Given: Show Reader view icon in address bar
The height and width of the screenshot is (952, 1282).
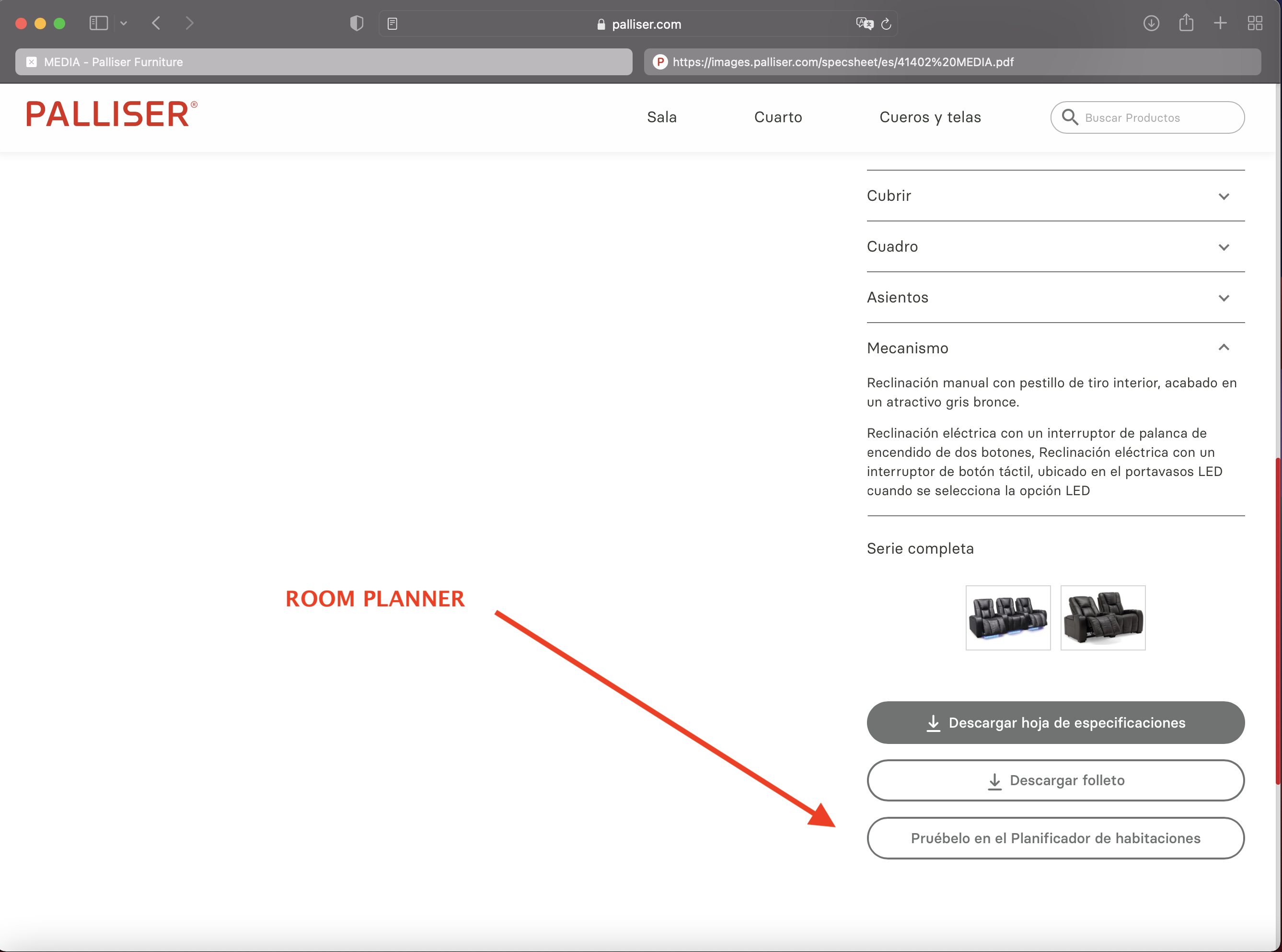Looking at the screenshot, I should tap(393, 23).
